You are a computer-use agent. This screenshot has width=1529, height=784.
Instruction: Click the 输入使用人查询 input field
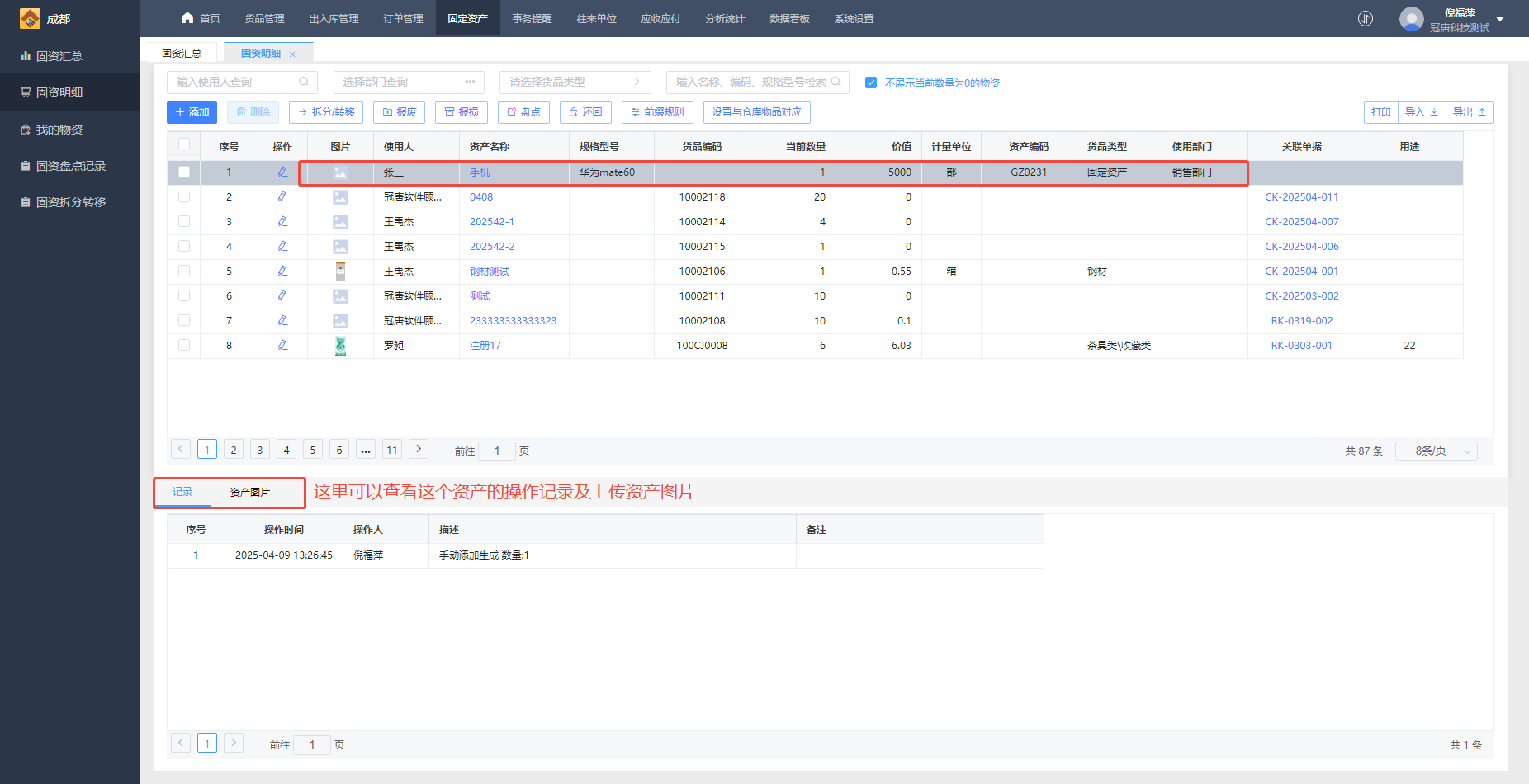click(x=242, y=82)
